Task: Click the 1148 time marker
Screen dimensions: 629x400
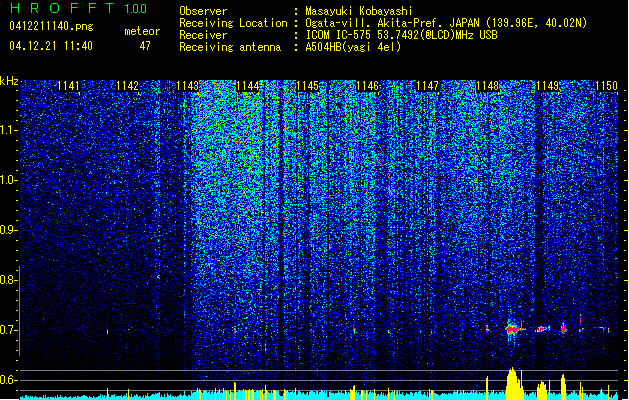Action: coord(487,86)
